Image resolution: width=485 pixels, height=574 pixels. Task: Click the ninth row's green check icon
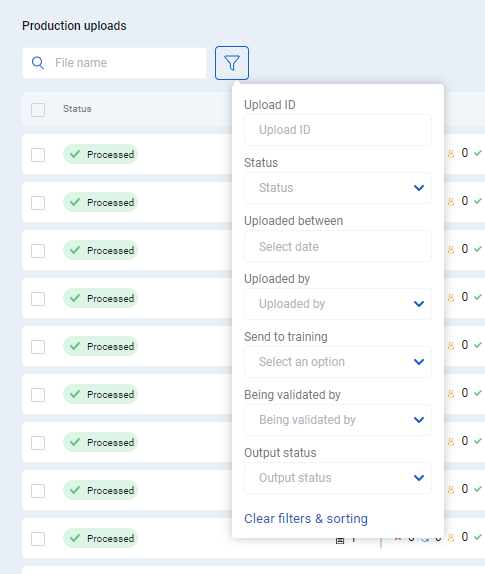[478, 537]
